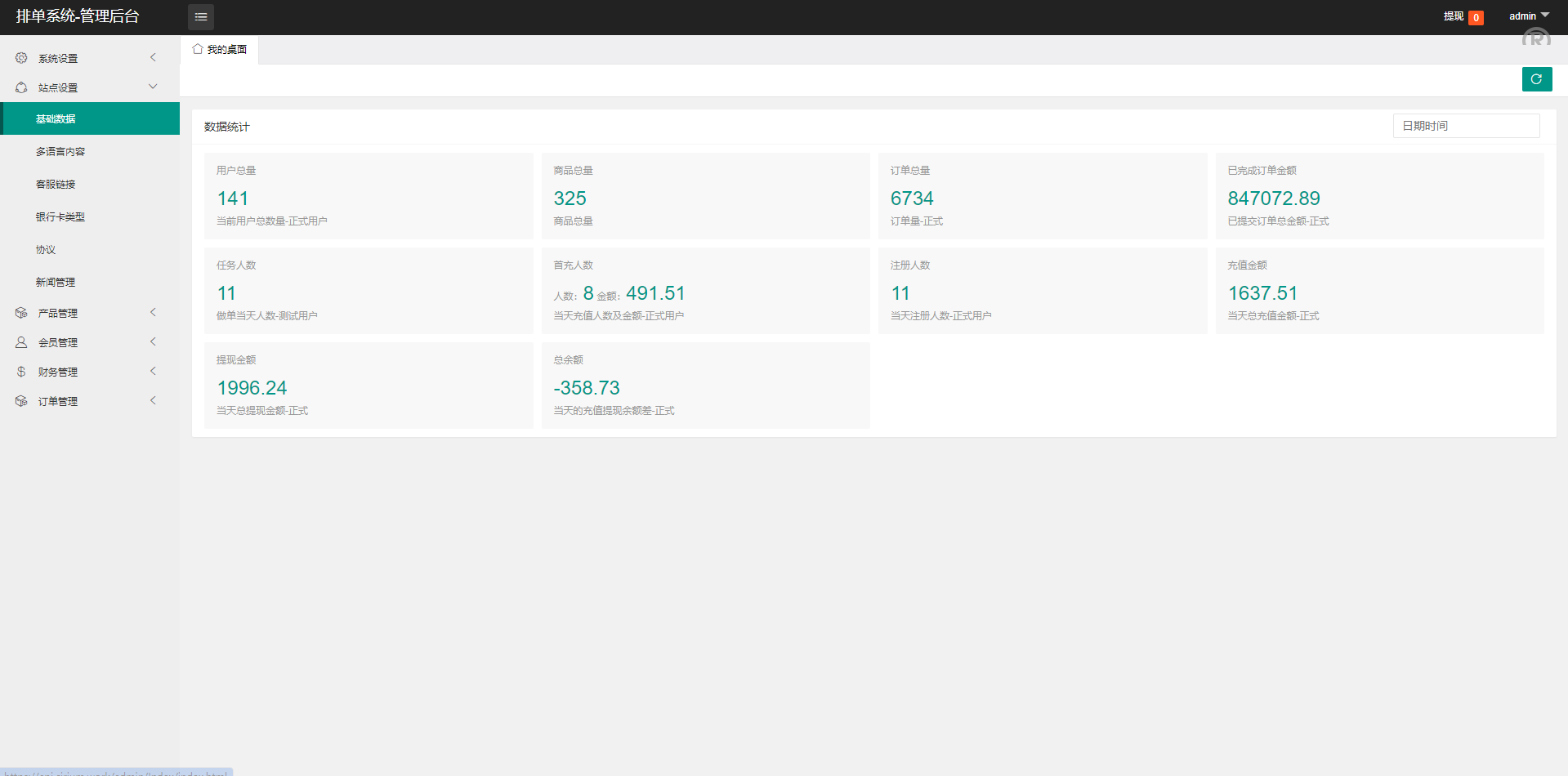
Task: Go to 银行卡类型 in sidebar
Action: click(60, 217)
